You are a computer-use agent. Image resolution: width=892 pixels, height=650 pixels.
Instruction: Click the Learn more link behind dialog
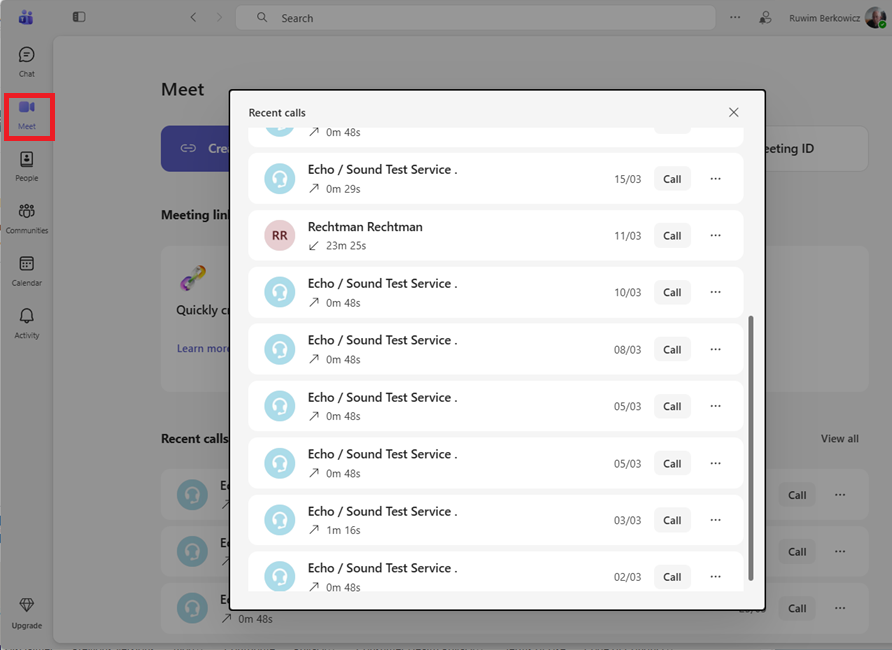pos(203,349)
